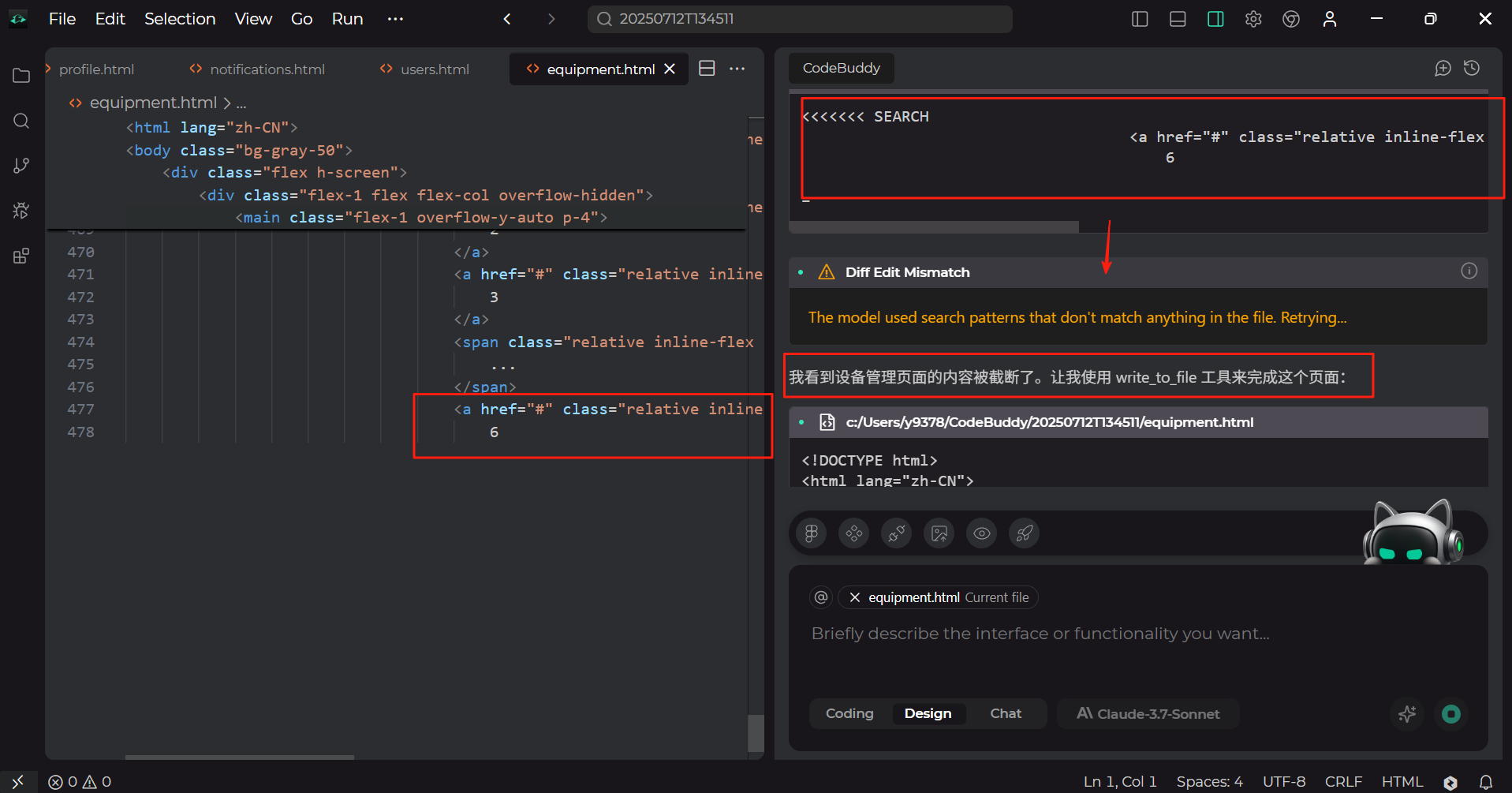Close the equipment.html tab
The width and height of the screenshot is (1512, 793).
tap(670, 69)
